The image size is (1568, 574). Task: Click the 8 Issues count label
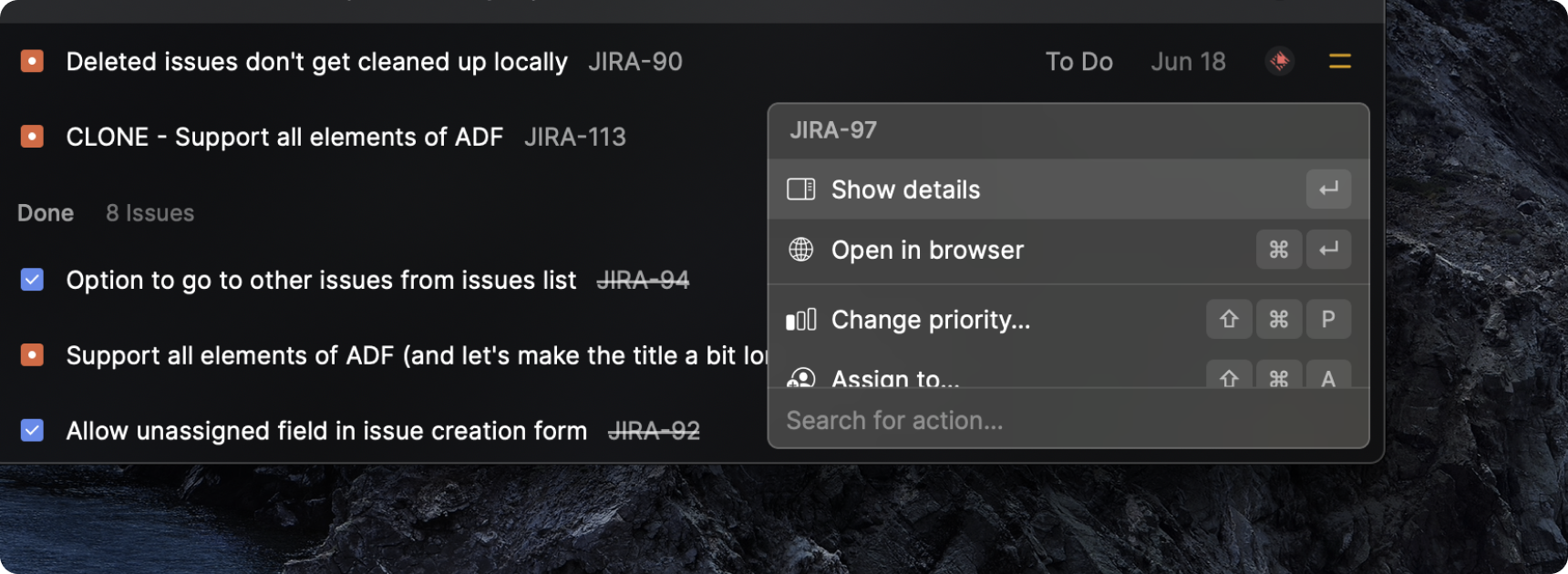coord(150,212)
